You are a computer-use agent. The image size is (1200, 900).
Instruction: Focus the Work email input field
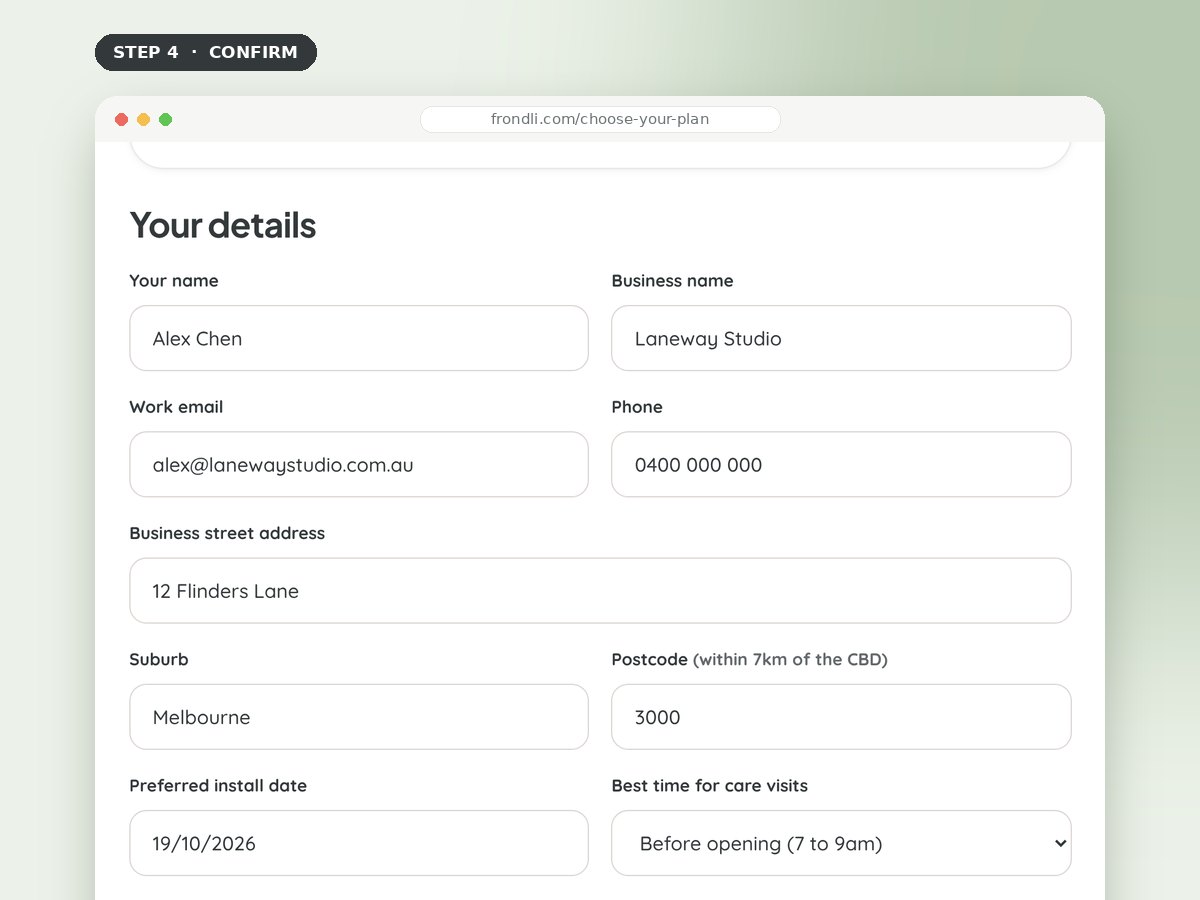(x=359, y=464)
